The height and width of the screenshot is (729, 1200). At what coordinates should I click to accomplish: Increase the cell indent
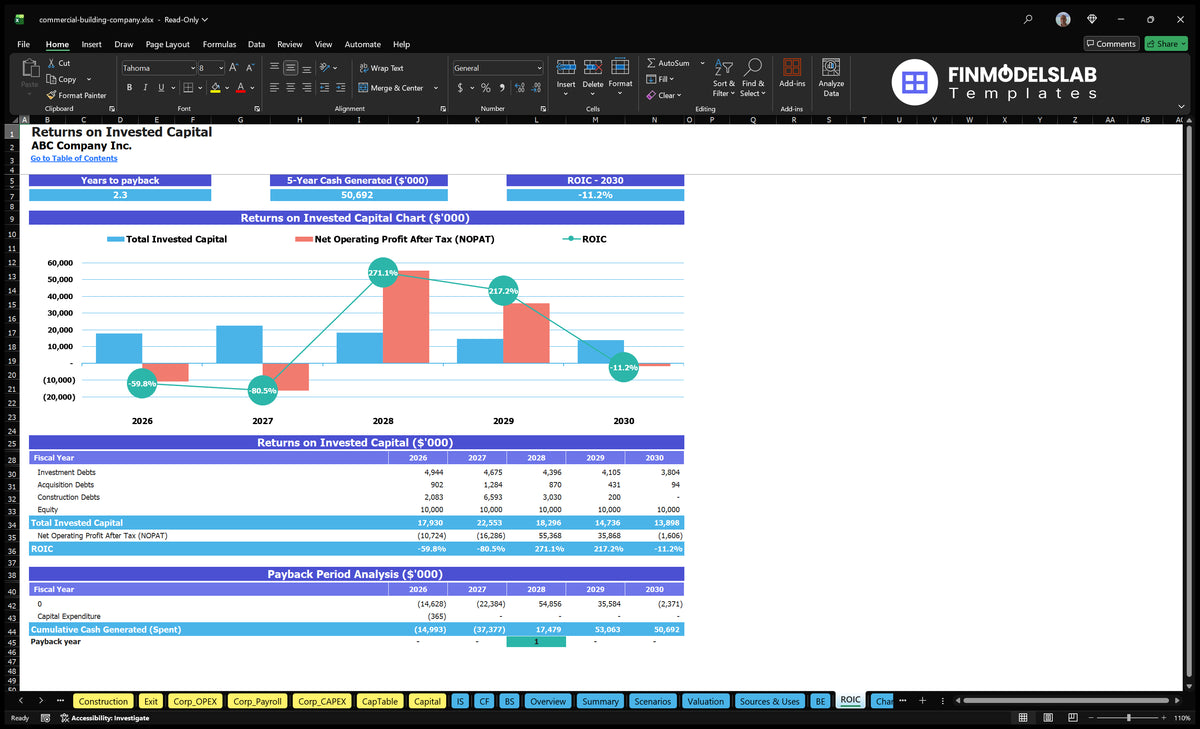(342, 87)
